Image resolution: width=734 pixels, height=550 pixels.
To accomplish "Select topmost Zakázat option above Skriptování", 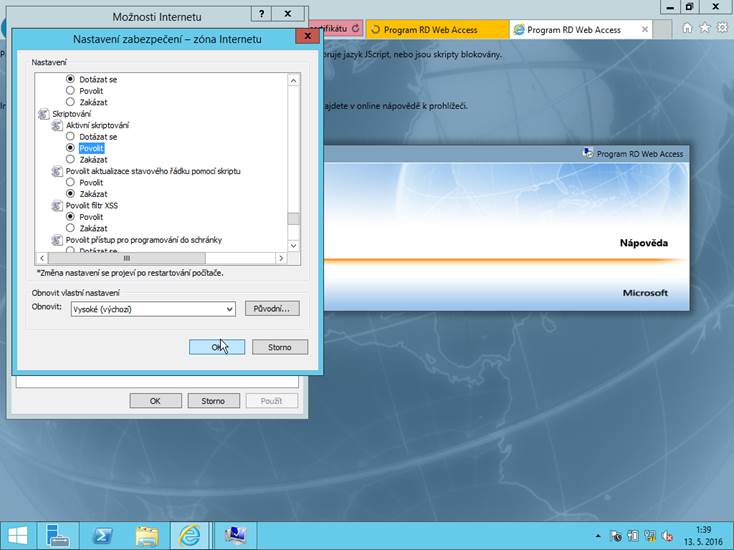I will pos(70,102).
